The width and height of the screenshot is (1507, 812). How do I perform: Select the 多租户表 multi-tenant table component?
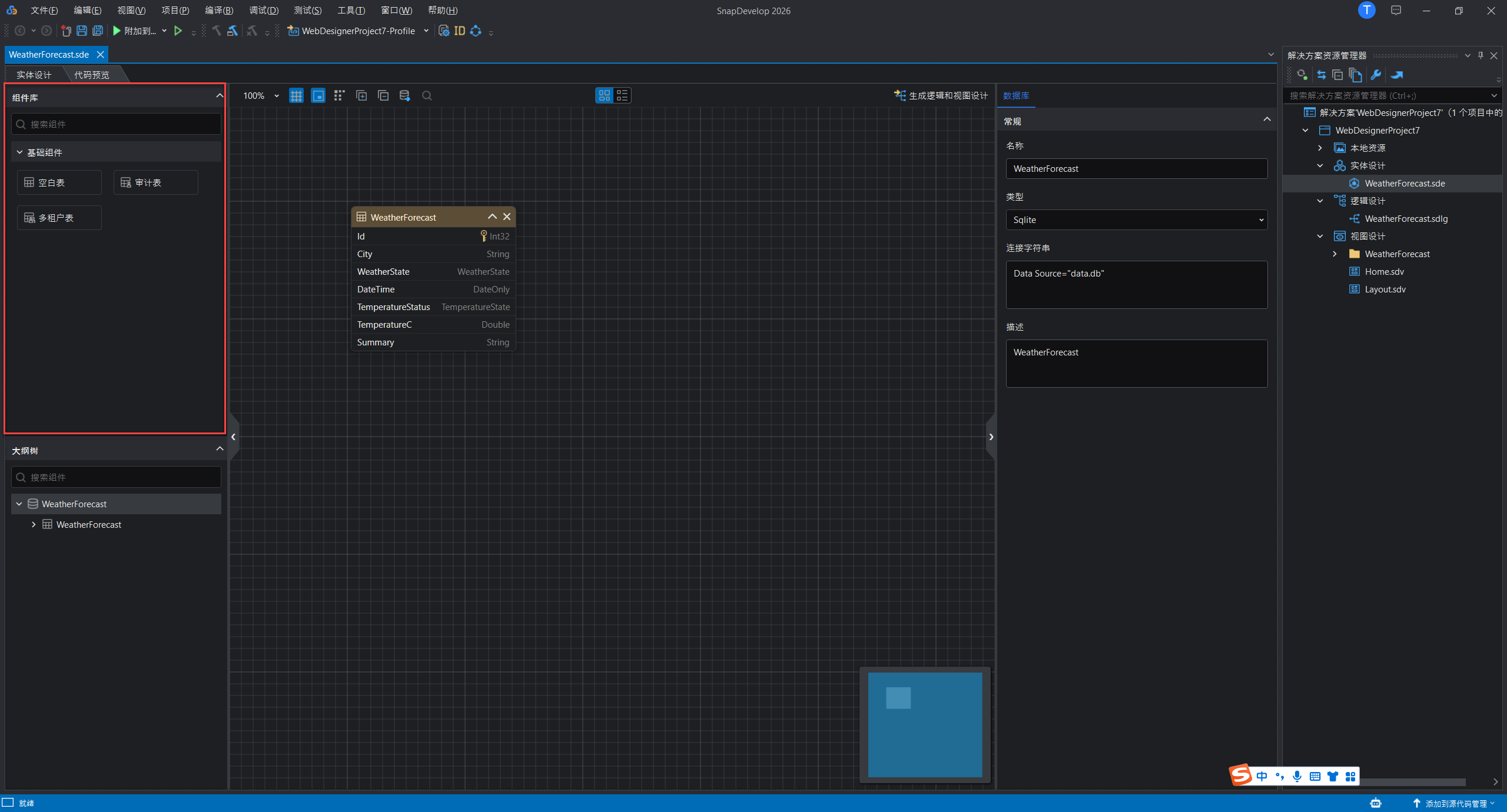pos(59,218)
